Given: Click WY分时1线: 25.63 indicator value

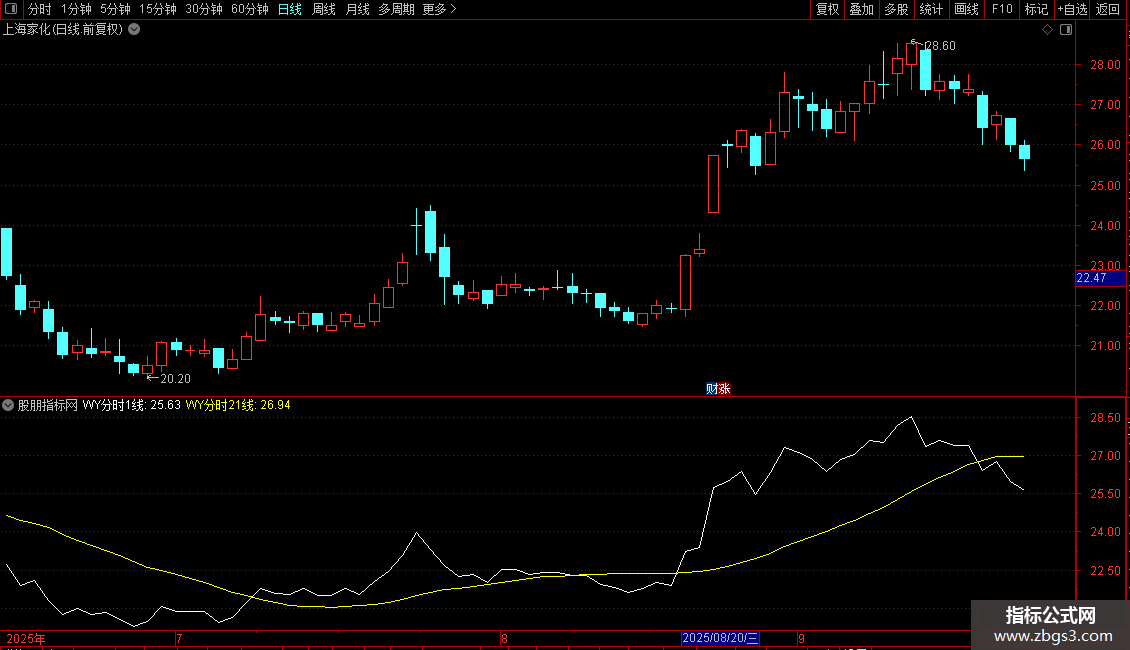Looking at the screenshot, I should pos(131,405).
